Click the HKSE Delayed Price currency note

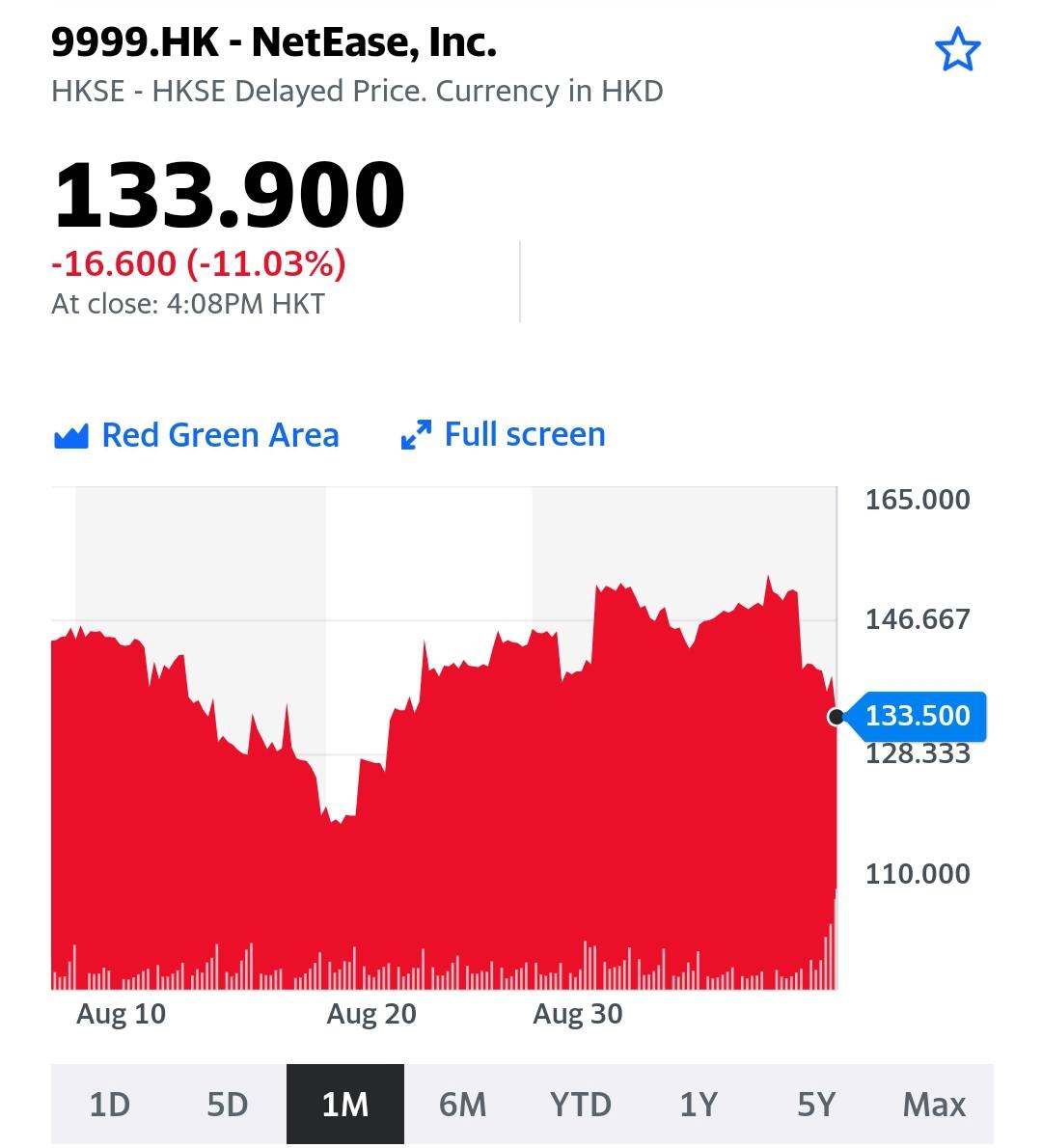[x=357, y=92]
